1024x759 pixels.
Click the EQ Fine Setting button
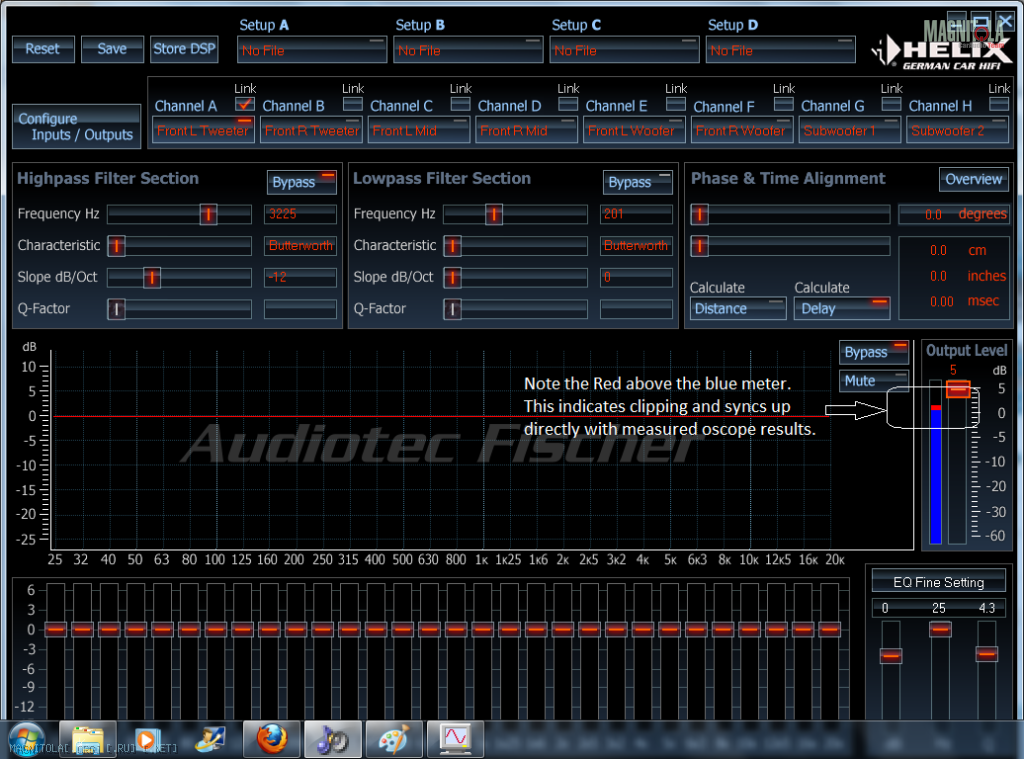pyautogui.click(x=938, y=582)
